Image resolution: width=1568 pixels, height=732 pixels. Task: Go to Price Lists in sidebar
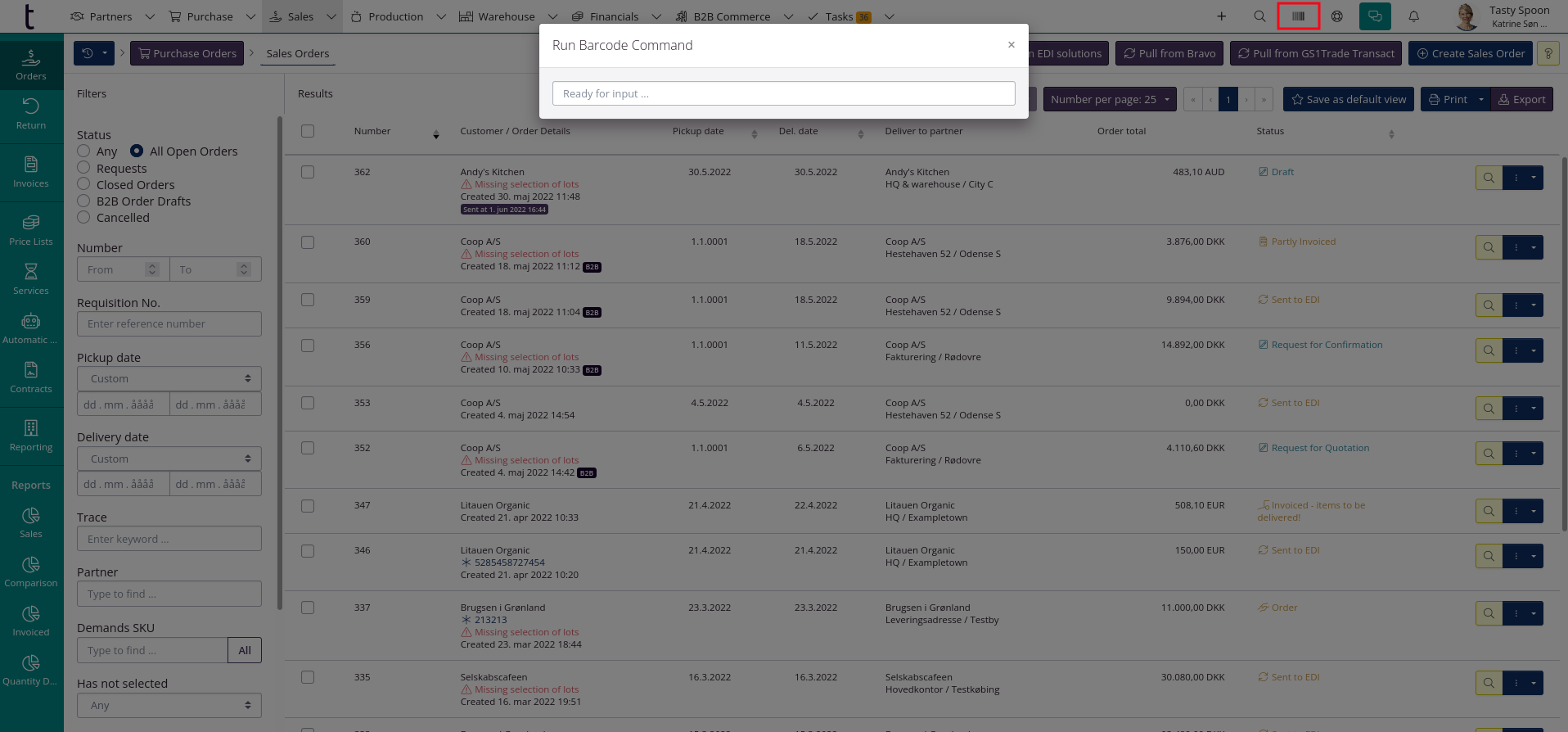point(31,230)
